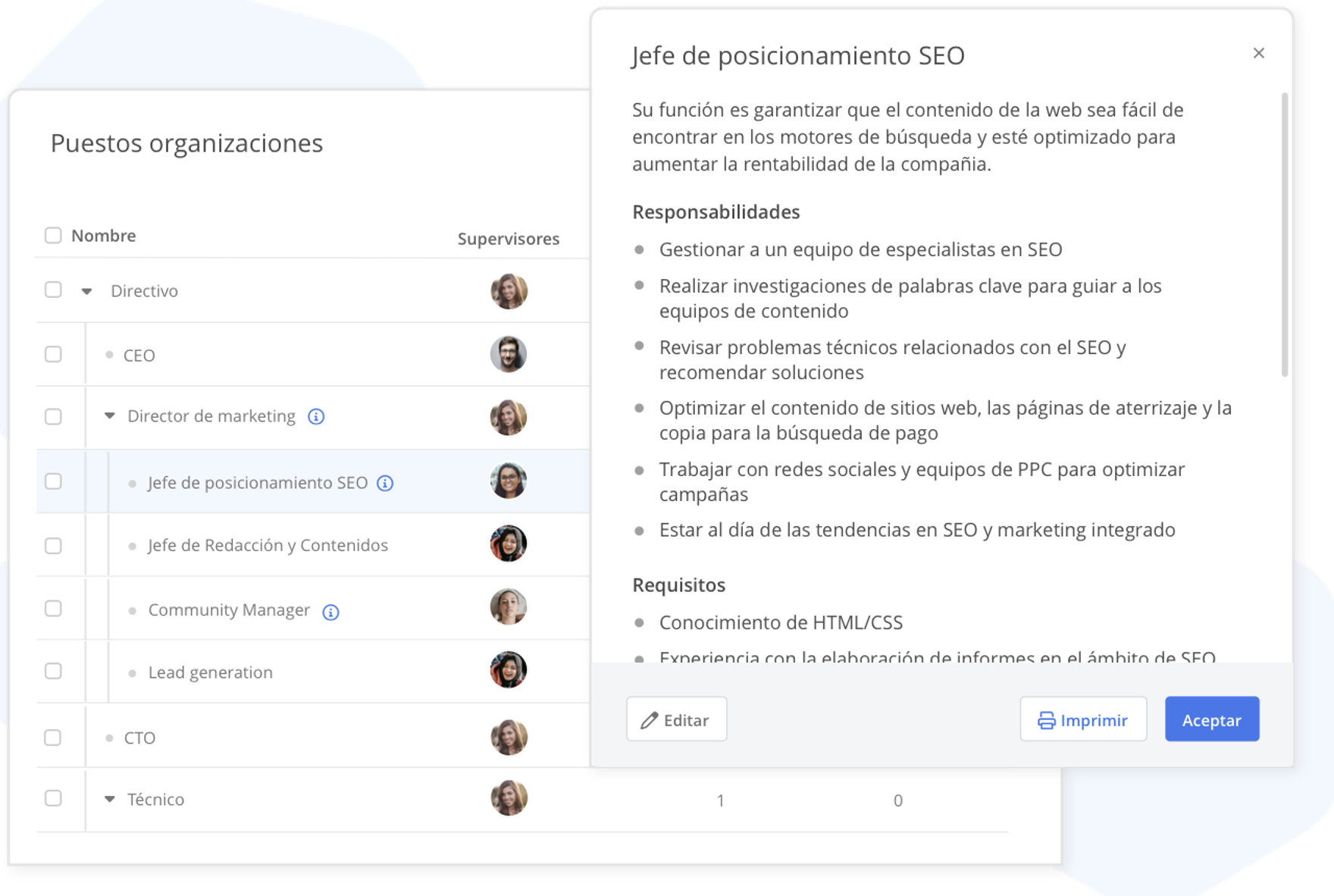The image size is (1334, 896).
Task: Click supervisor avatar in CTO row
Action: coord(509,737)
